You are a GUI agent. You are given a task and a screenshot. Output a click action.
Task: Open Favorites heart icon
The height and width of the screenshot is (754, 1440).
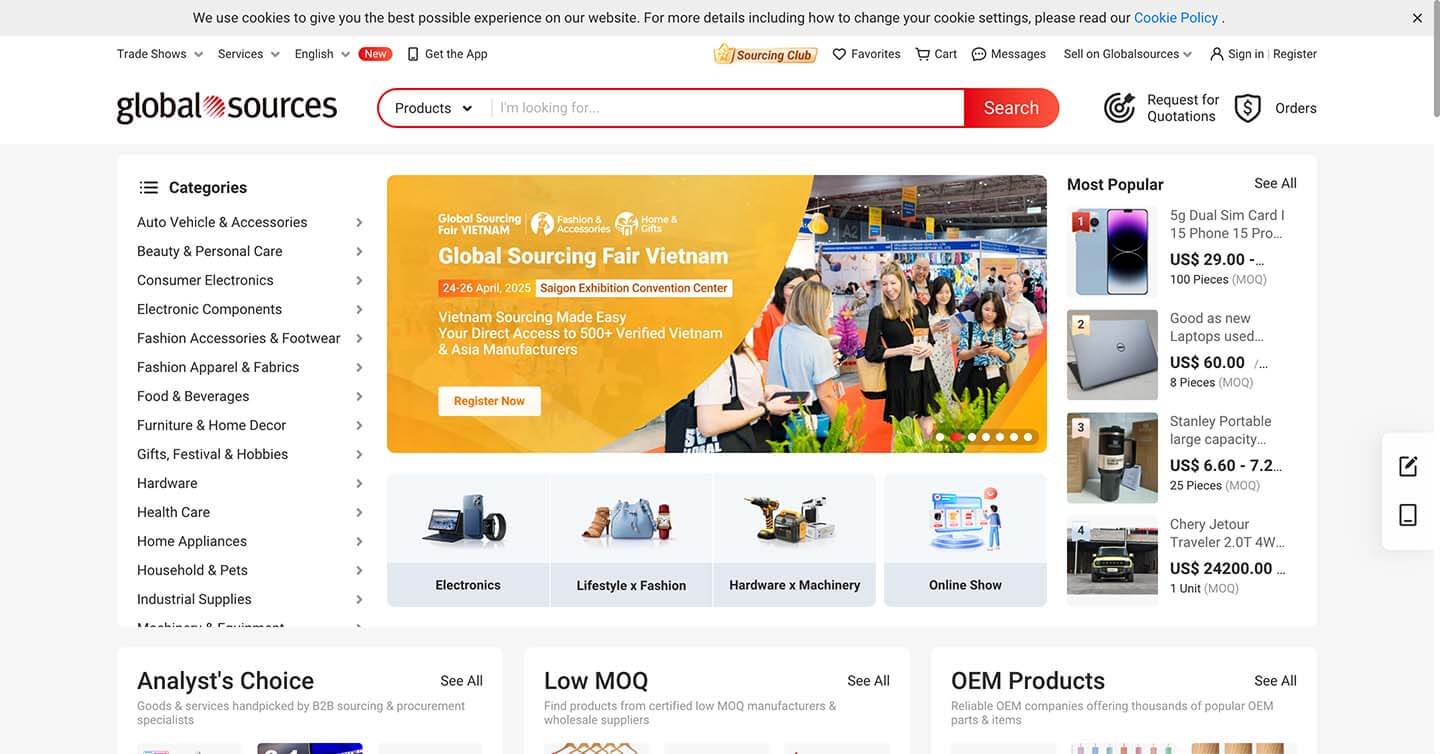[839, 54]
